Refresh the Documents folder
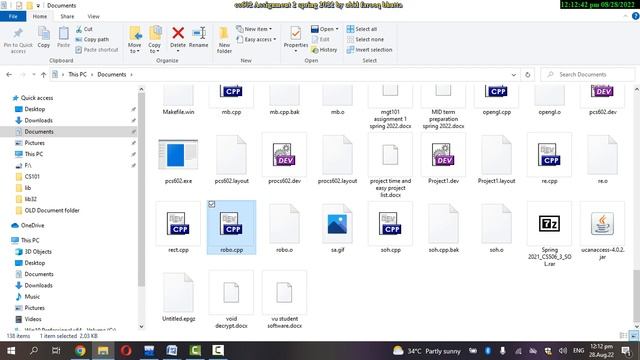This screenshot has height=360, width=640. click(527, 75)
